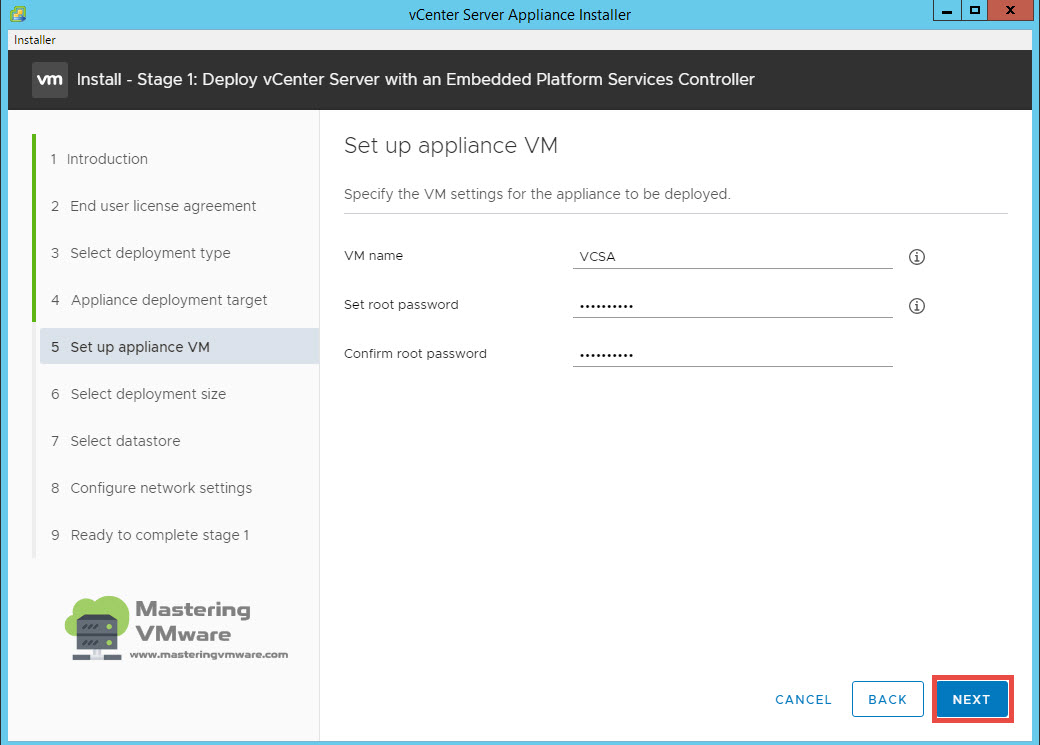Click the installer app icon in title bar
This screenshot has height=745, width=1040.
tap(18, 14)
